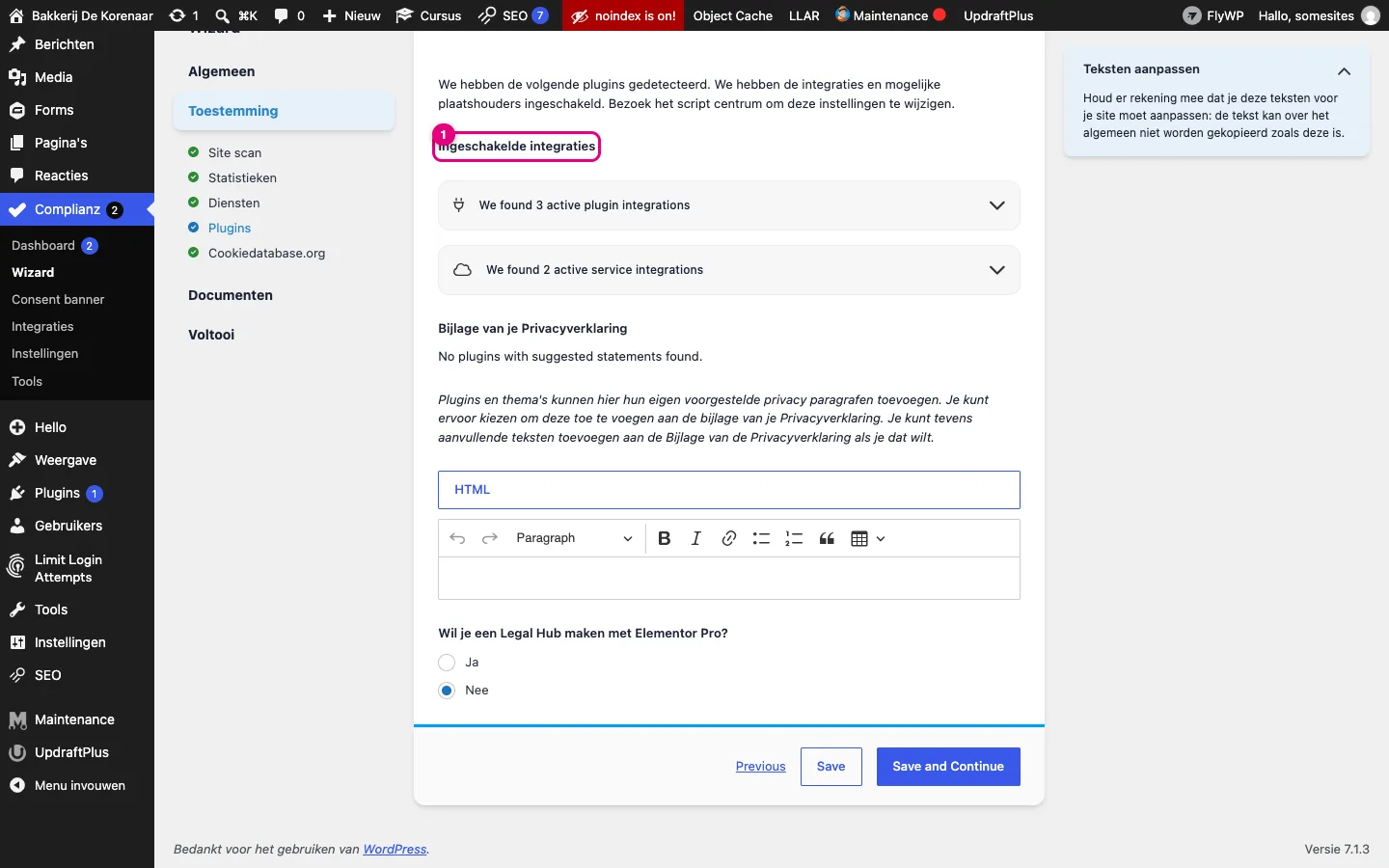Viewport: 1389px width, 868px height.
Task: Select the Ja radio option for Legal Hub
Action: click(x=447, y=663)
